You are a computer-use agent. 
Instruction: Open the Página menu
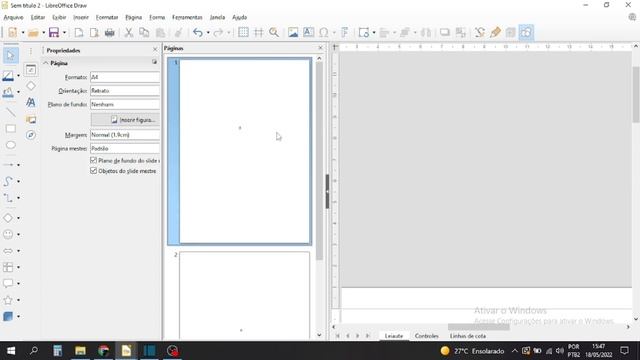[x=133, y=17]
